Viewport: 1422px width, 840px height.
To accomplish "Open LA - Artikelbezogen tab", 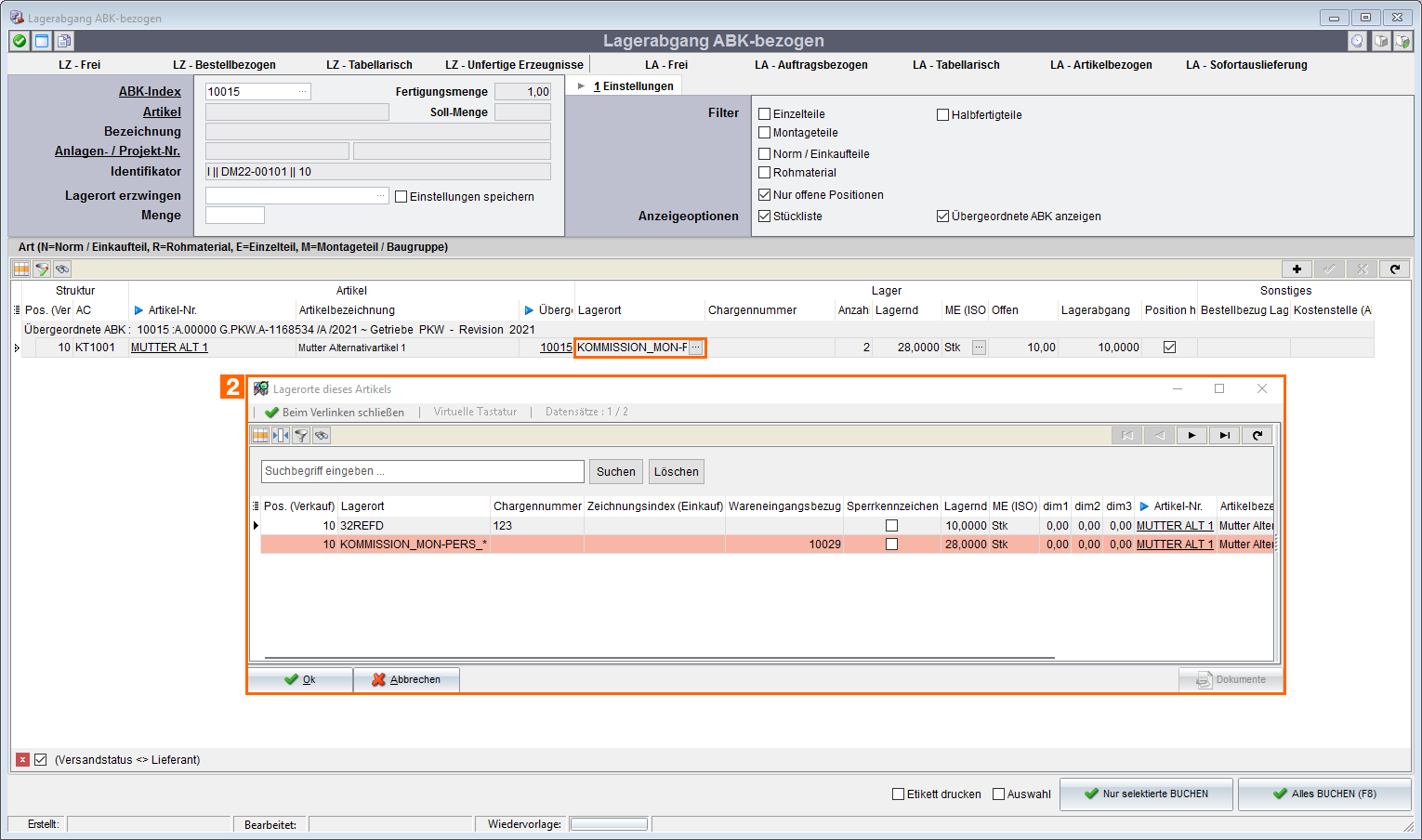I will point(1101,65).
